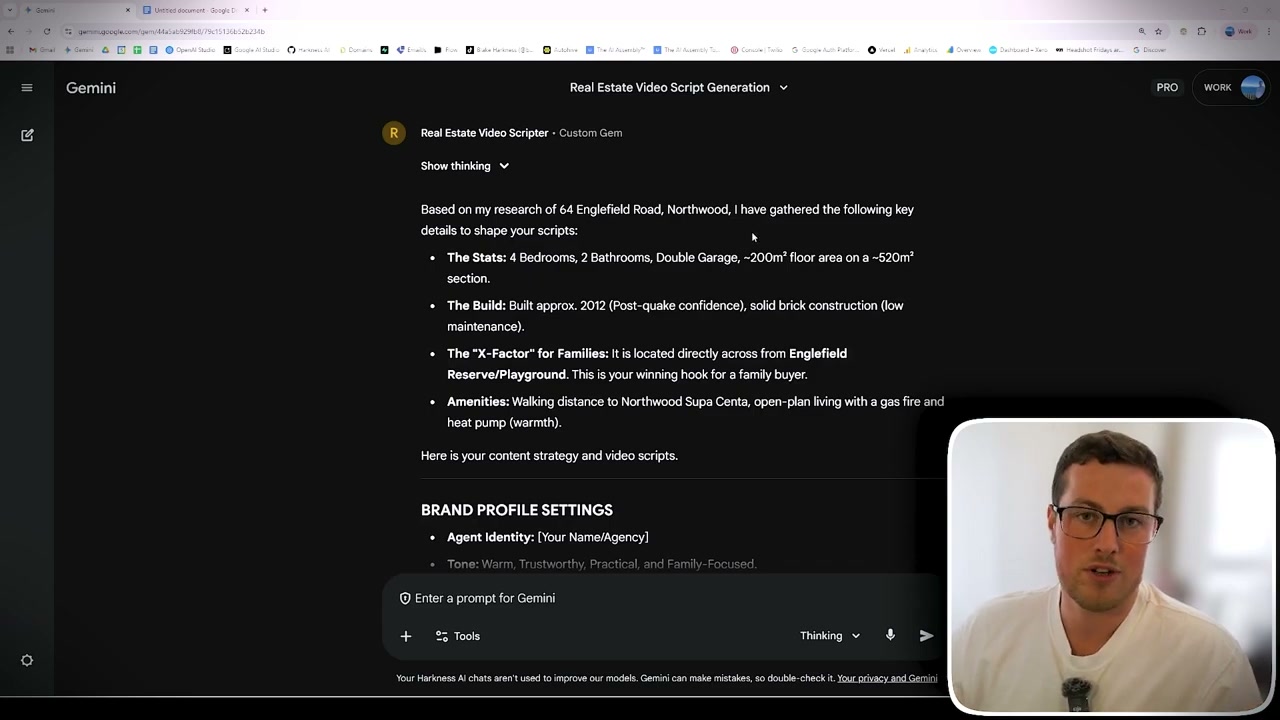The height and width of the screenshot is (720, 1280).
Task: Close the Gemini browser tab
Action: click(x=128, y=10)
